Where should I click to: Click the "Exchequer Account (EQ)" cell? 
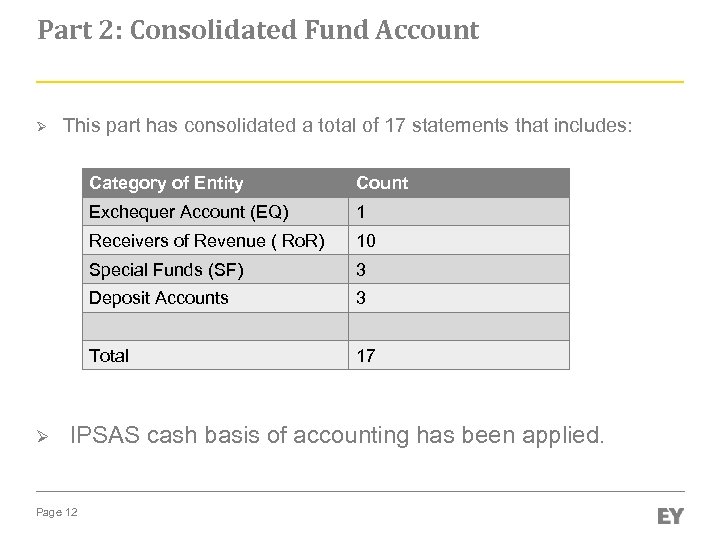pos(215,212)
